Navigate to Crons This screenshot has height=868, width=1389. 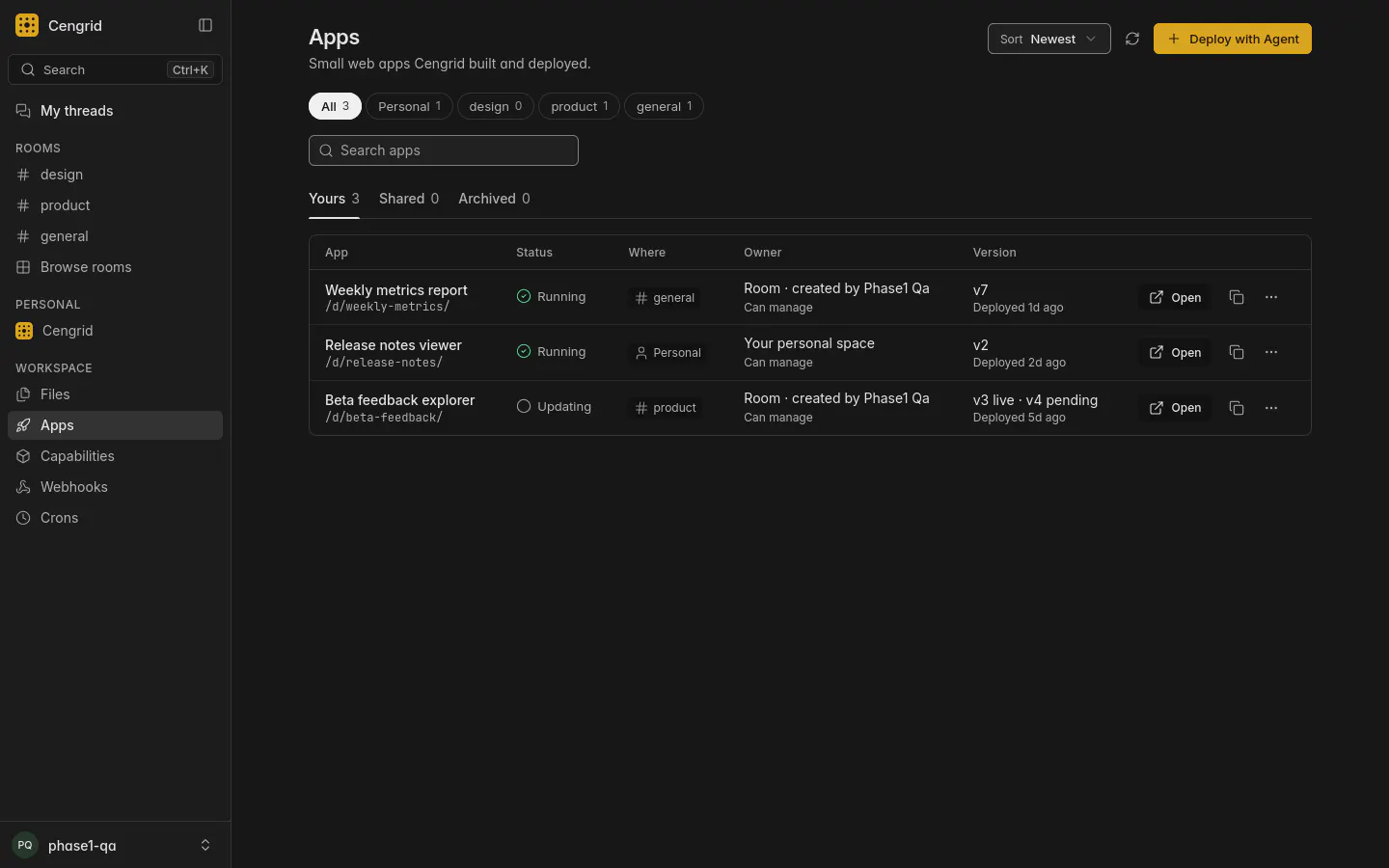(x=116, y=518)
